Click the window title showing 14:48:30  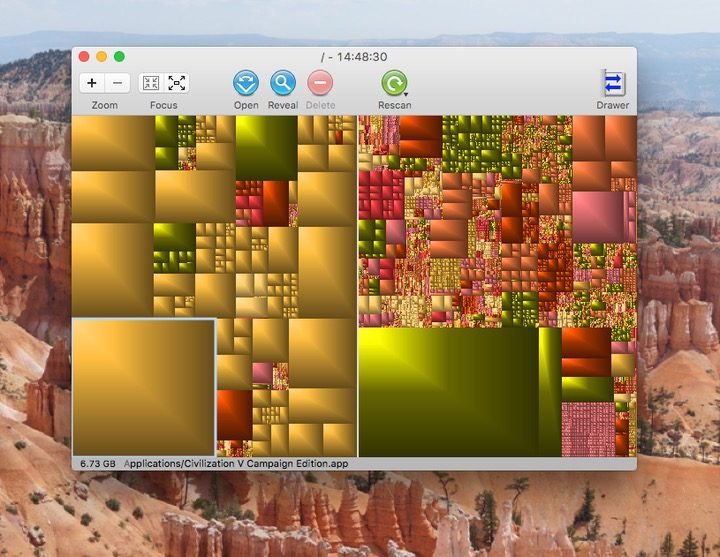pyautogui.click(x=355, y=57)
